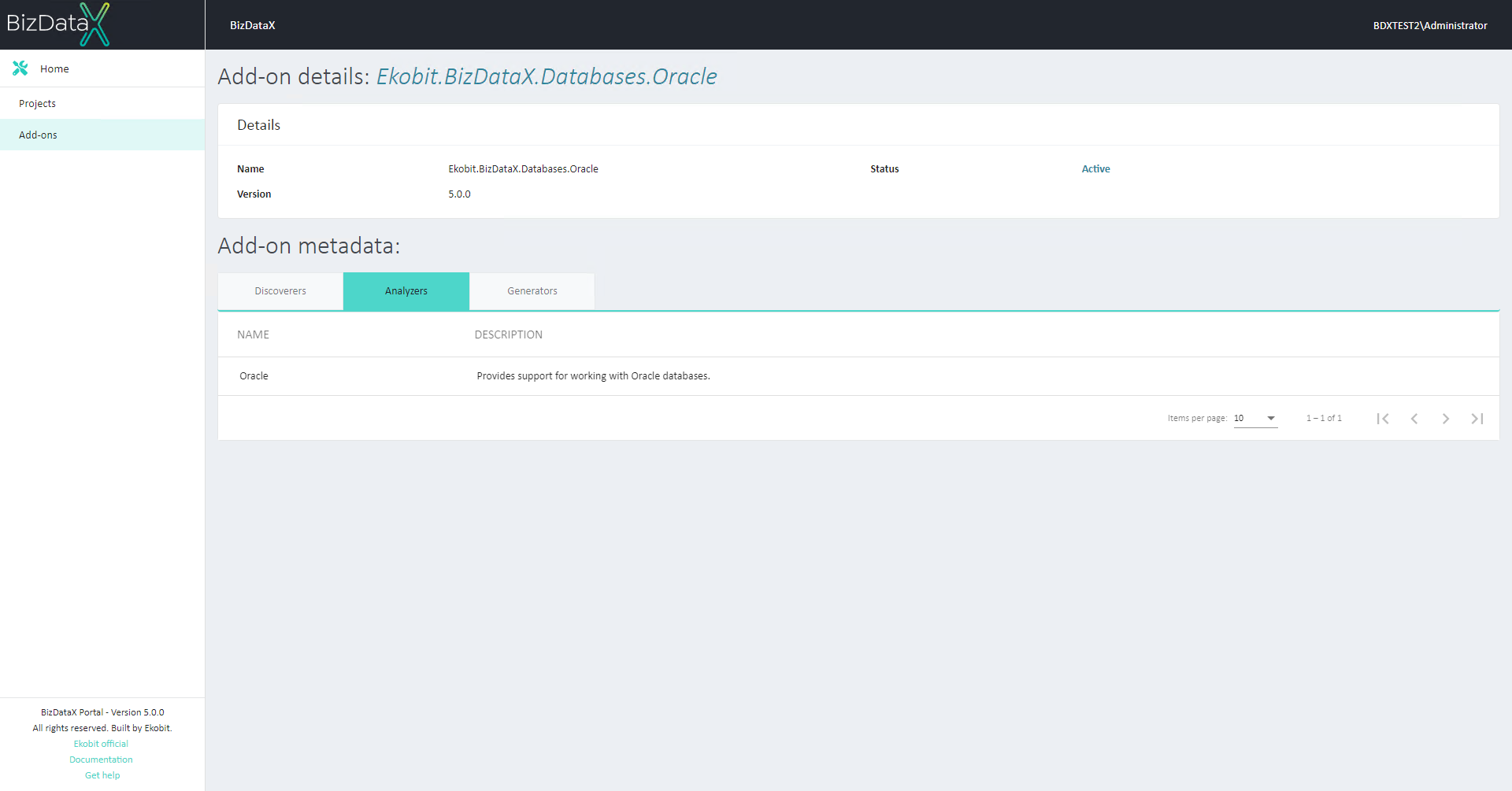Click the Oracle description text
1512x791 pixels.
coord(593,376)
